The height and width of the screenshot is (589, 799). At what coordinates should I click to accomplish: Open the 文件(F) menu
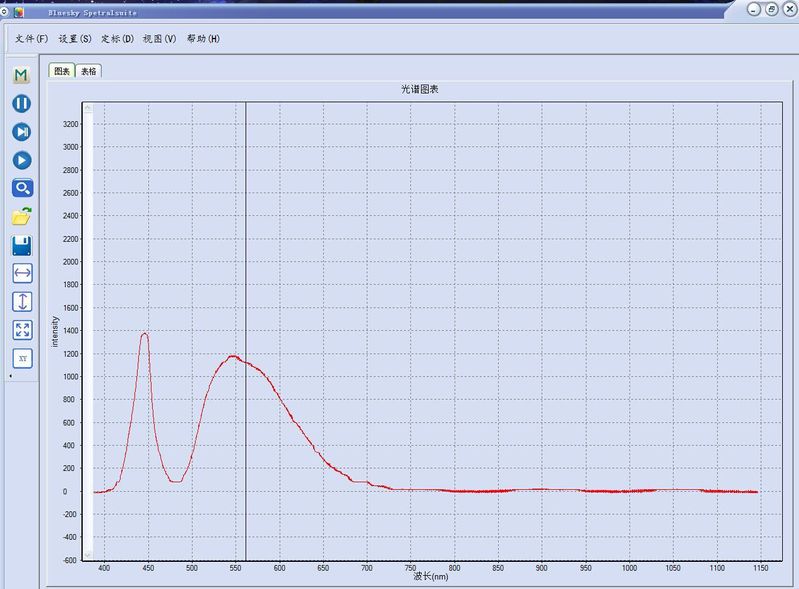[31, 39]
